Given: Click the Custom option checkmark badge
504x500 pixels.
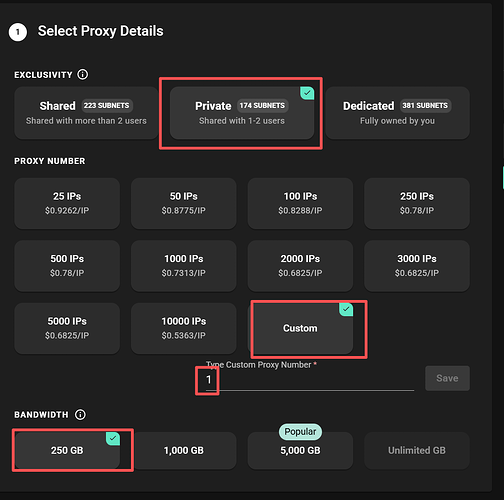Looking at the screenshot, I should click(x=346, y=309).
